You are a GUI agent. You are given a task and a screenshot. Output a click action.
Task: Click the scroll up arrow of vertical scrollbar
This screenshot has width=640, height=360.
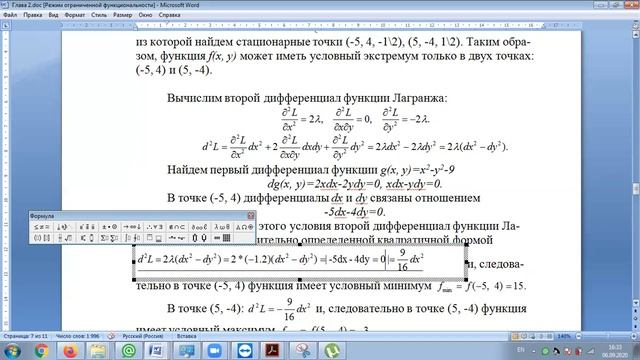(636, 35)
